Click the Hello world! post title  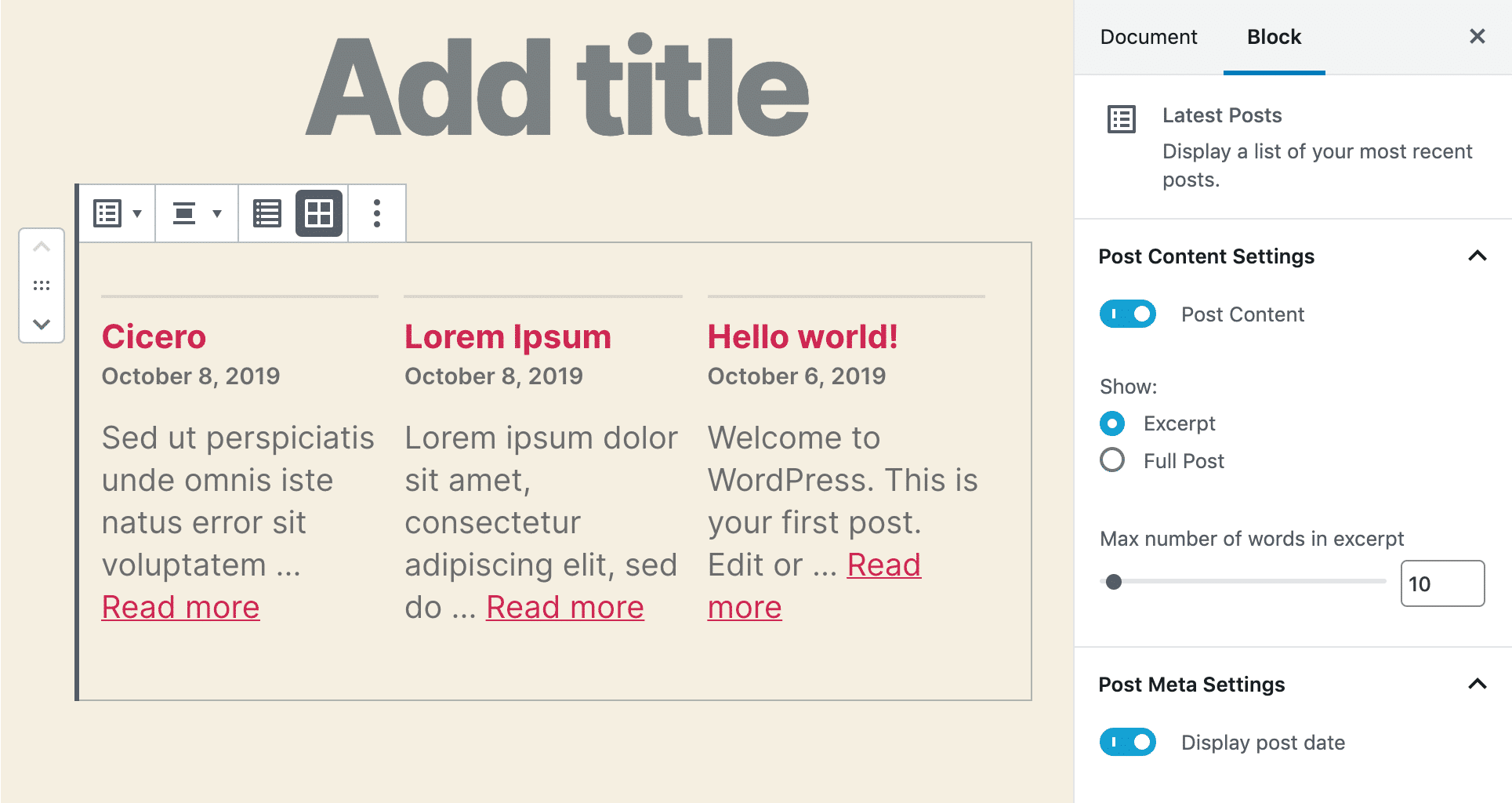tap(803, 336)
